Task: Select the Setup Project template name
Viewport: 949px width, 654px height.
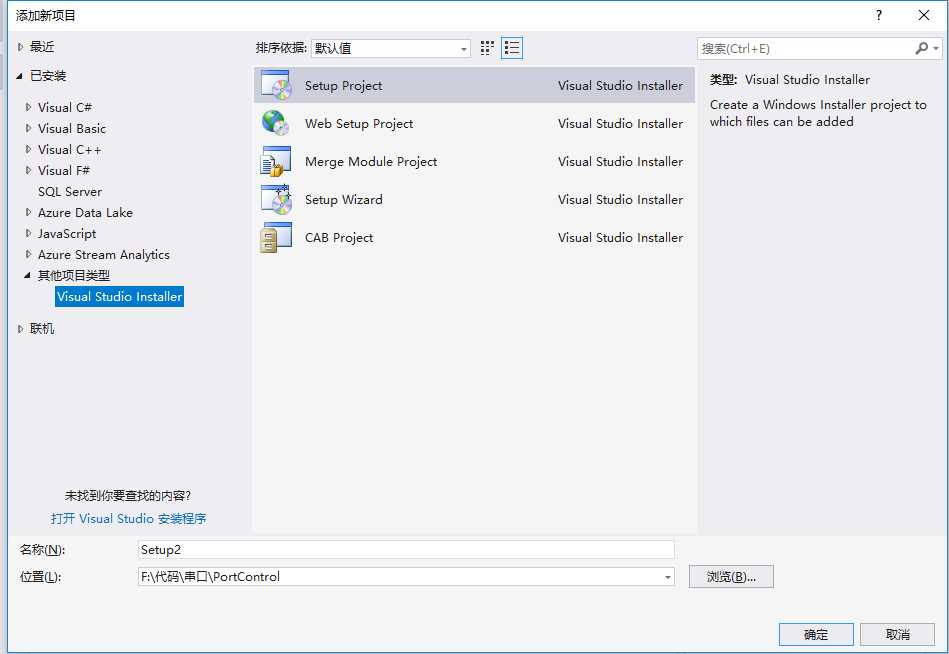Action: [343, 86]
